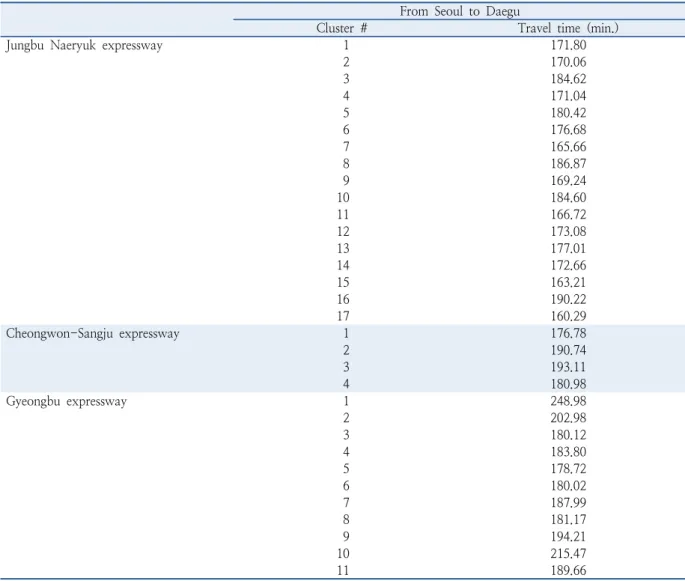Click the travel time value 189.66
The height and width of the screenshot is (581, 685).
[x=568, y=571]
